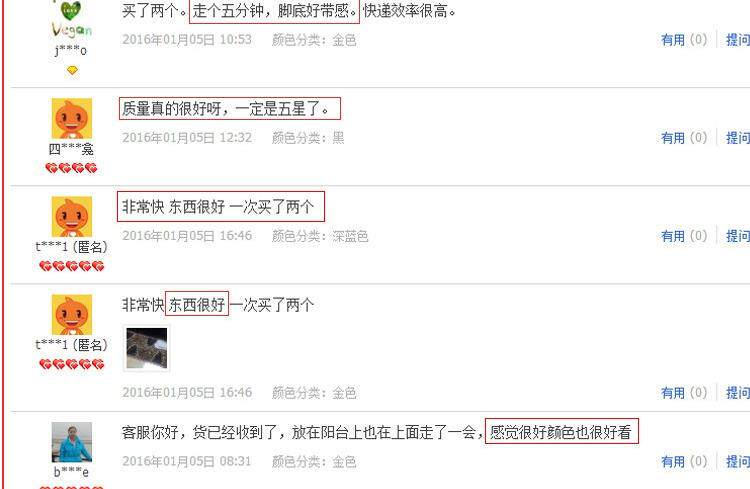Screen dimensions: 750x489
Task: Click the Vegan heart avatar of j***o
Action: coord(72,20)
